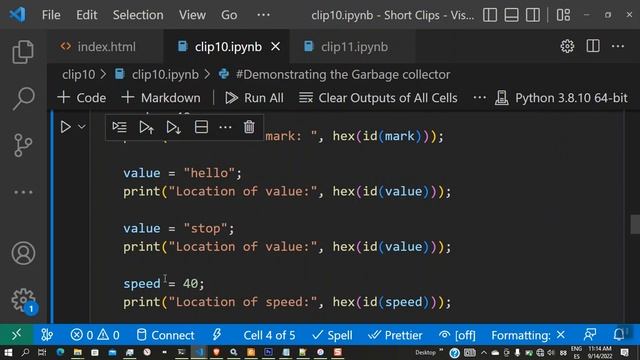Toggle the eye [off] status item

457,335
